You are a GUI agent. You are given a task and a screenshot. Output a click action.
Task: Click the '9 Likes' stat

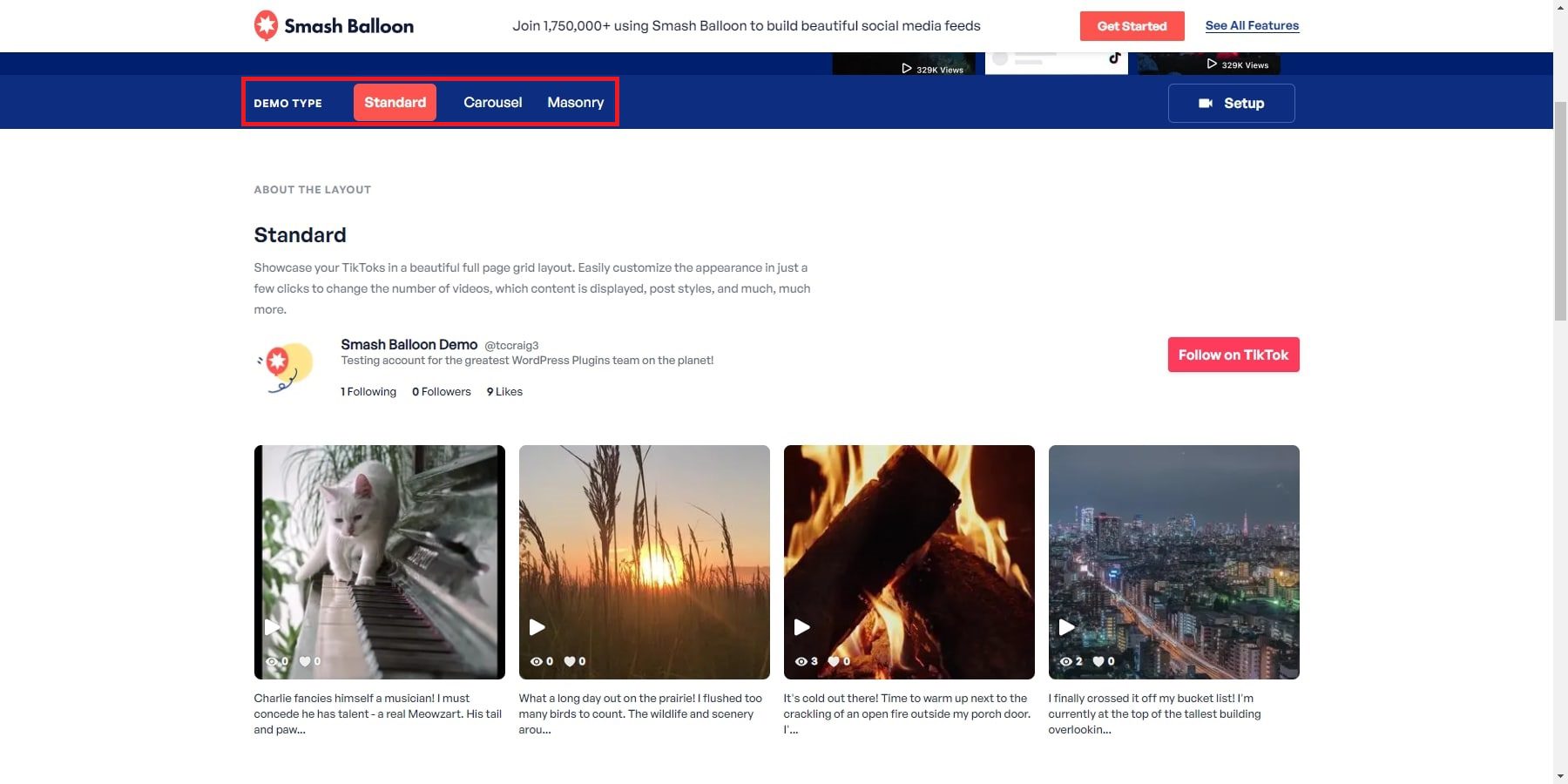point(505,392)
